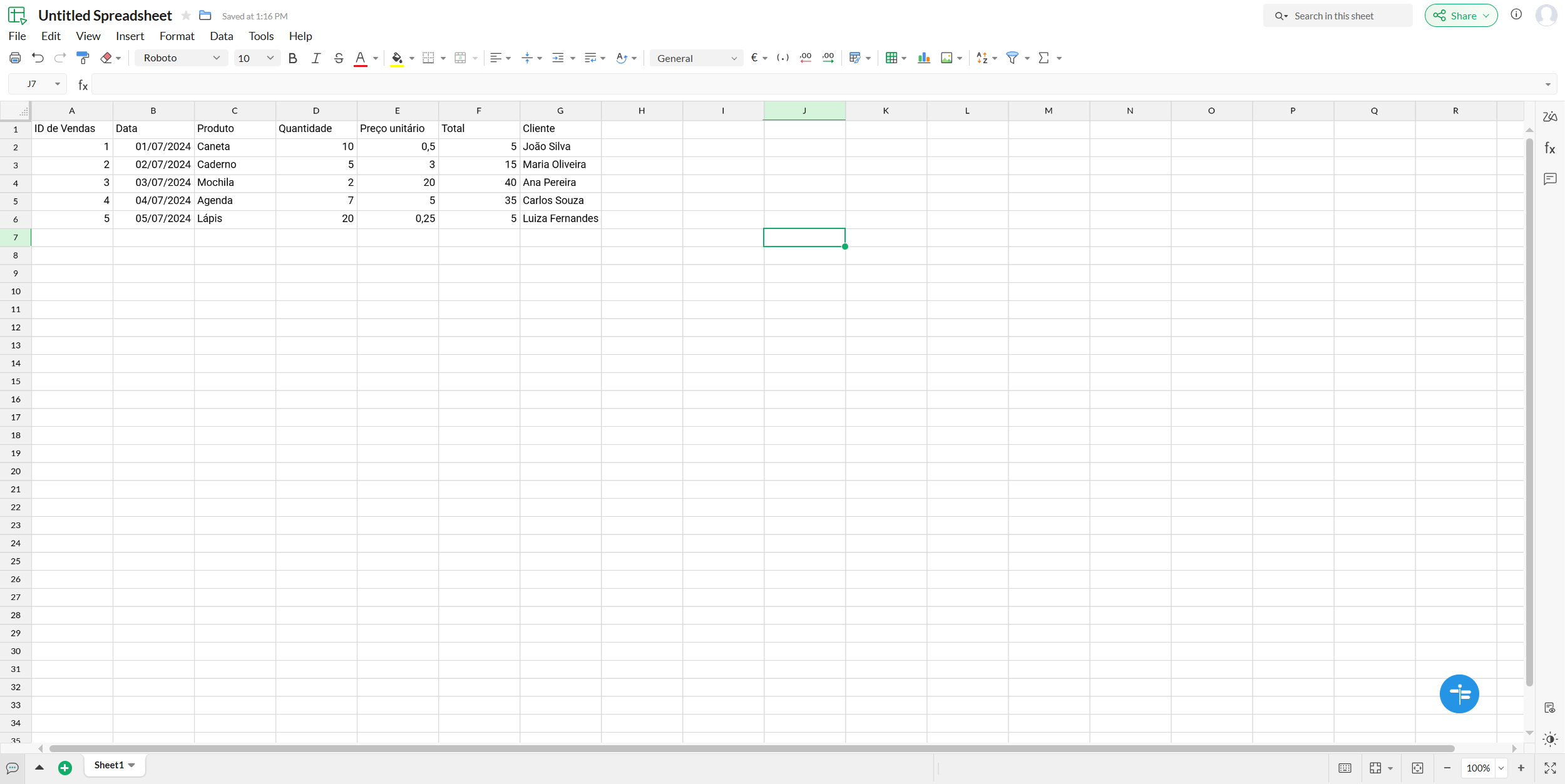Click the Euro currency format icon
Screen dimensions: 1565x784
point(754,58)
